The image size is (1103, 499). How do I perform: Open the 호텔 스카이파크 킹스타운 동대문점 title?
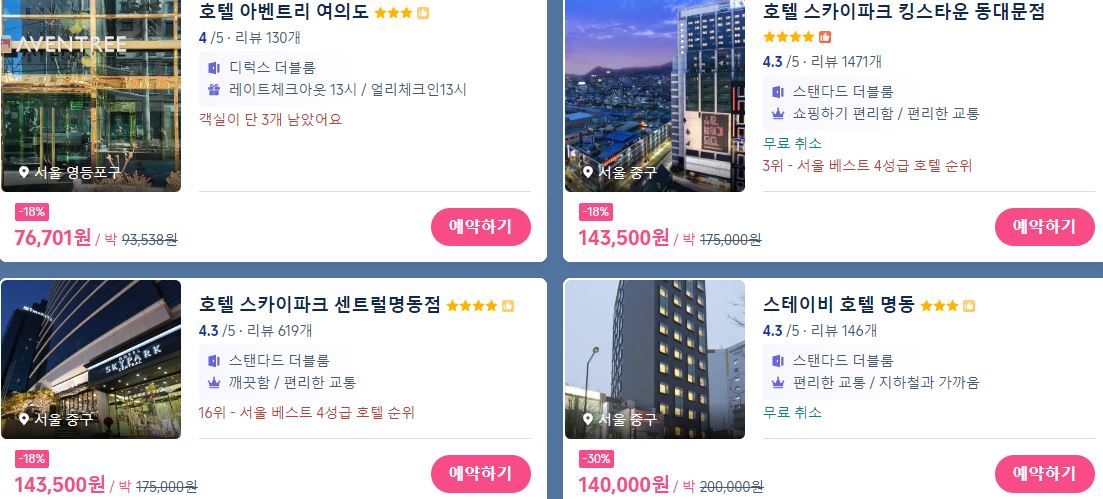pos(904,12)
